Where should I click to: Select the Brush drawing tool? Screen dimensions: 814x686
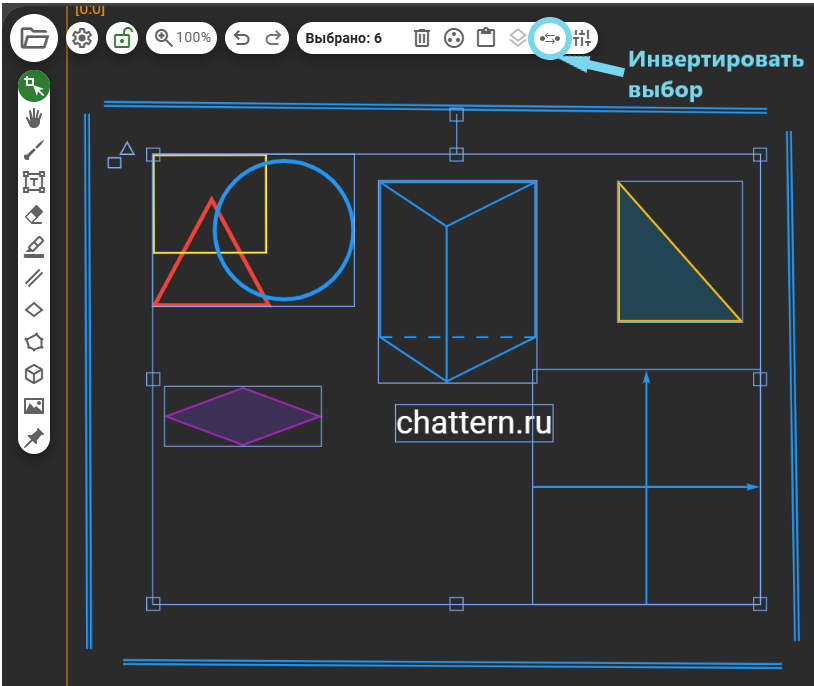click(x=34, y=150)
